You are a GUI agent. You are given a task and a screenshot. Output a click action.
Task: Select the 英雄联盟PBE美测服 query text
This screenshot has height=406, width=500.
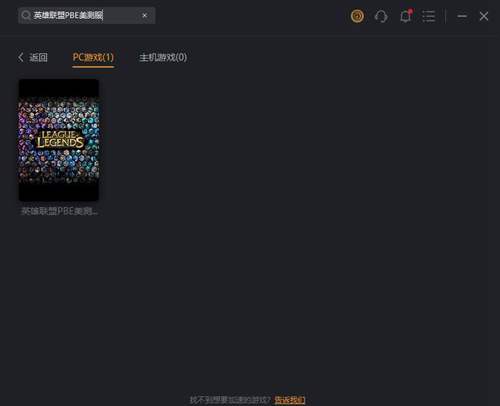[68, 15]
